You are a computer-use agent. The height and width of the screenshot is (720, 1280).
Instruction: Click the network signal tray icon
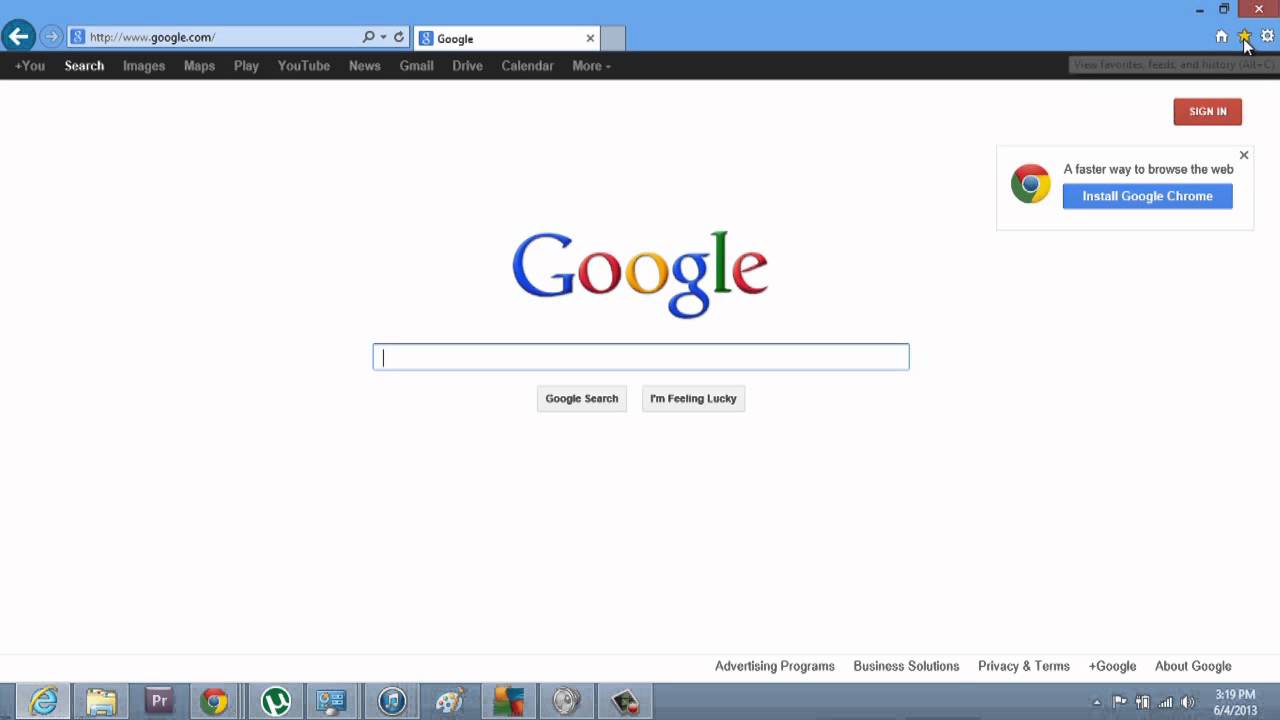pyautogui.click(x=1166, y=702)
